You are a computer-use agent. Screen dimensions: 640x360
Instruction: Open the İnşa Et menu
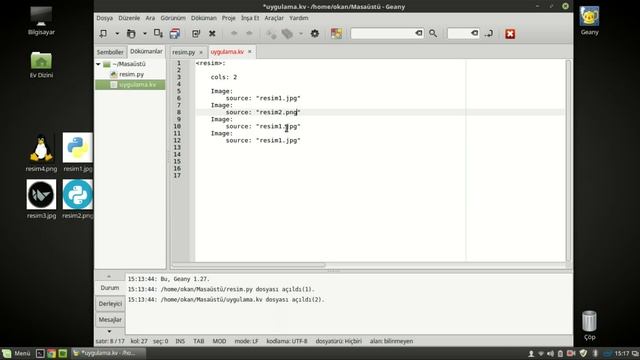(250, 18)
